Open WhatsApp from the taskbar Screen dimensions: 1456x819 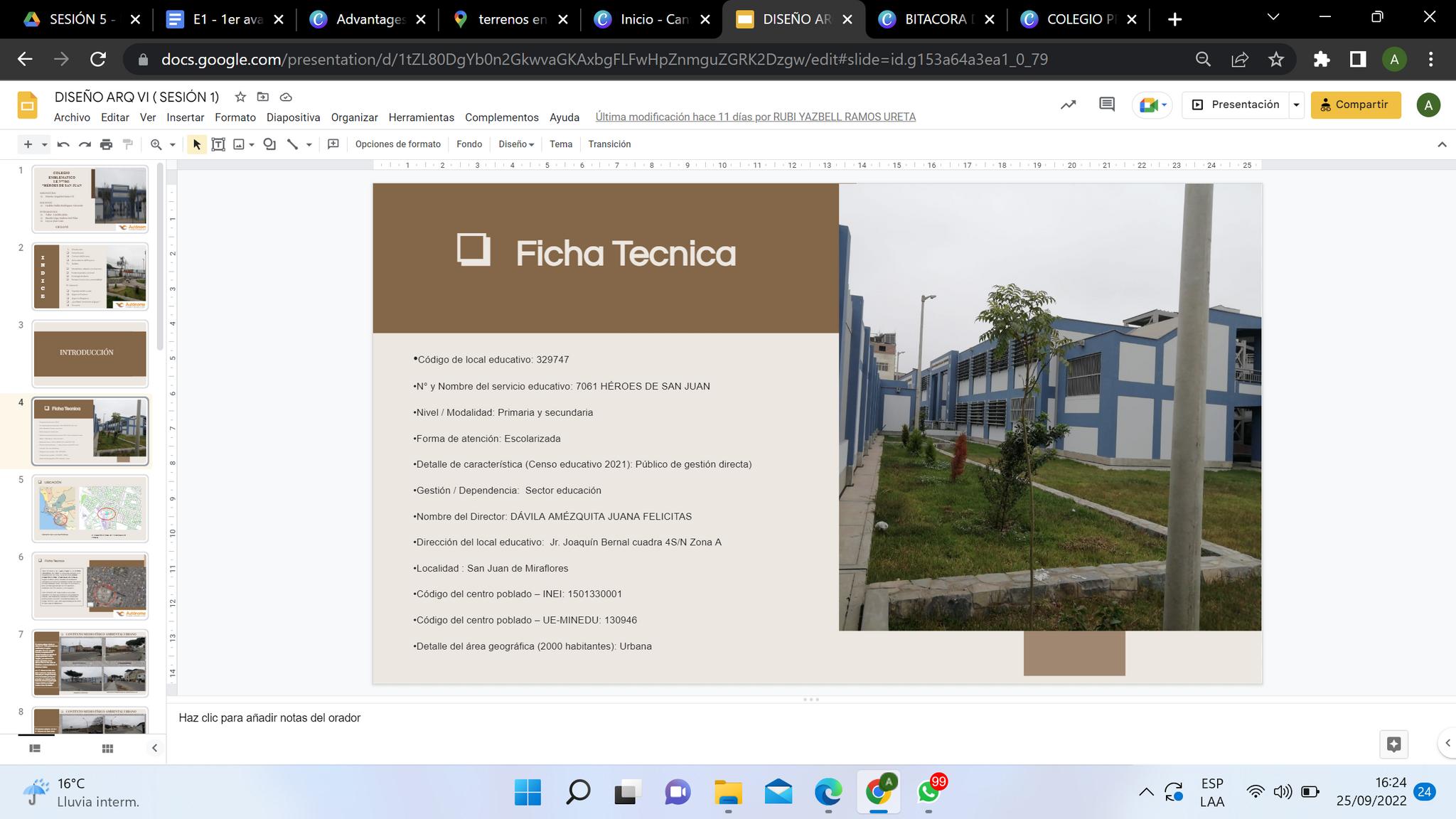(x=928, y=791)
